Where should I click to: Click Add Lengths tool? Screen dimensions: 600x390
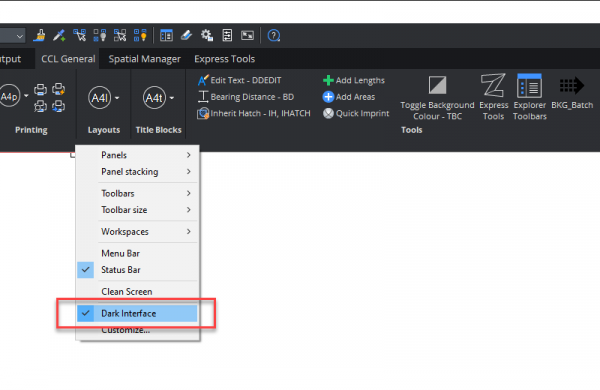(354, 80)
